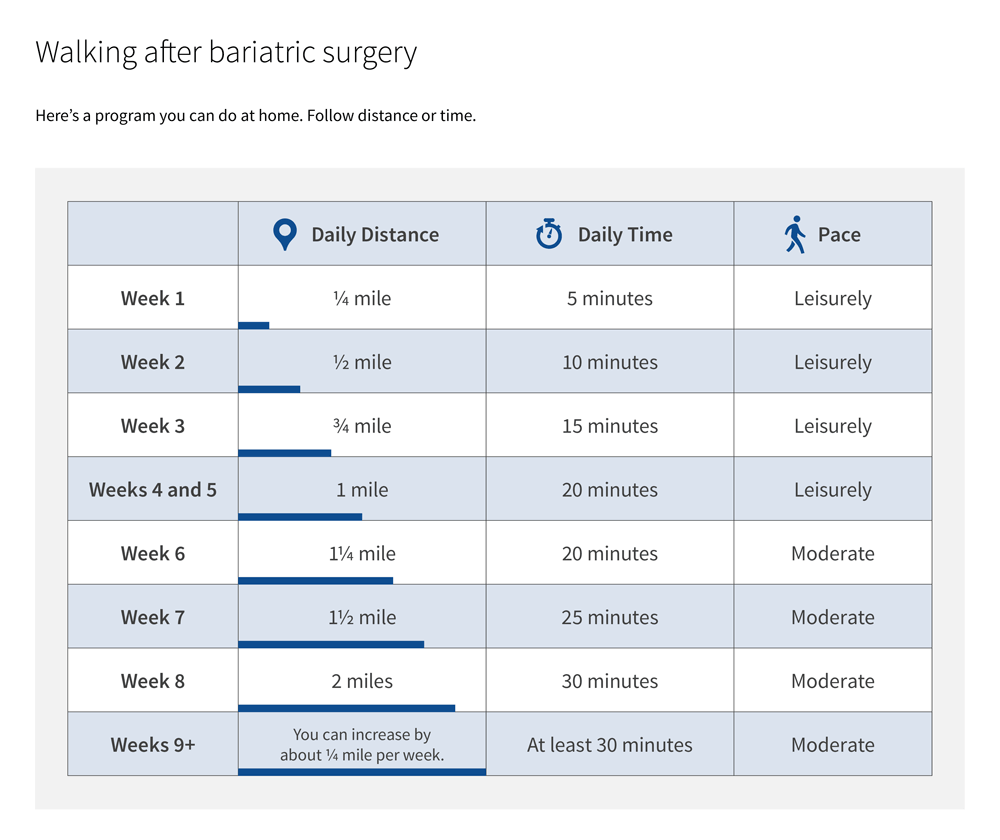Click the Week 2 Leisurely pace cell
1000x840 pixels.
coord(833,362)
